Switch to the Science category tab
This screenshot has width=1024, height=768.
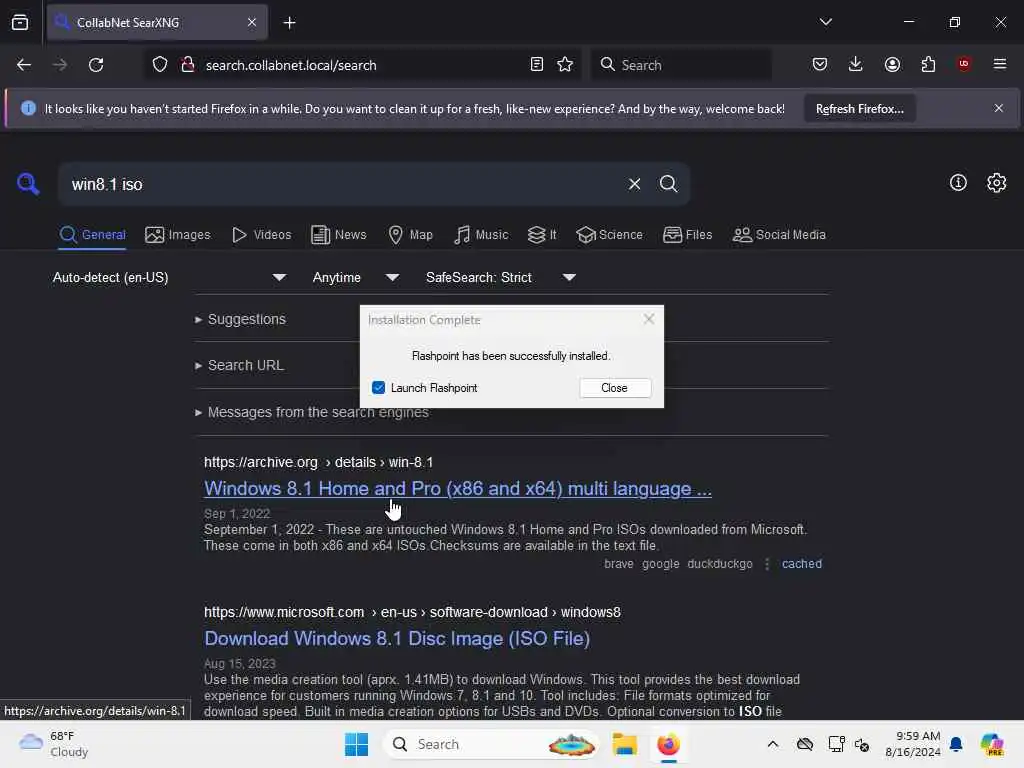pyautogui.click(x=609, y=235)
